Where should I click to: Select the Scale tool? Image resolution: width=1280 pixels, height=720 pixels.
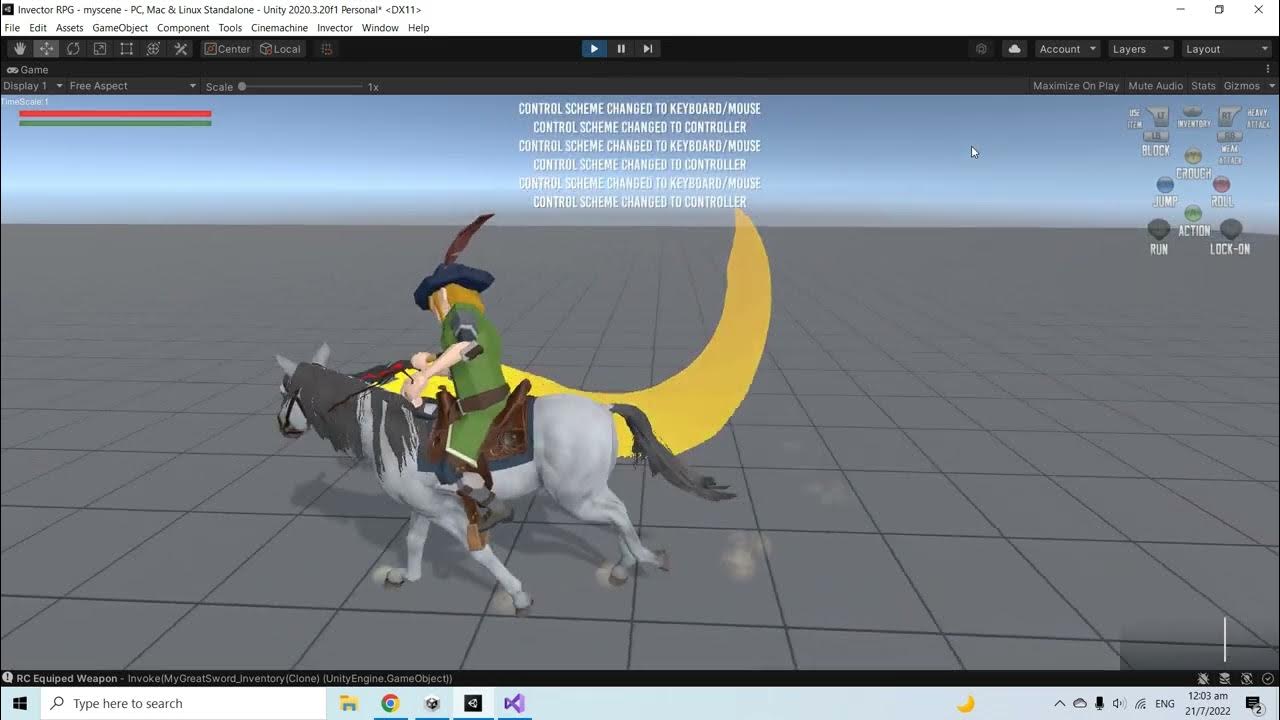click(100, 49)
